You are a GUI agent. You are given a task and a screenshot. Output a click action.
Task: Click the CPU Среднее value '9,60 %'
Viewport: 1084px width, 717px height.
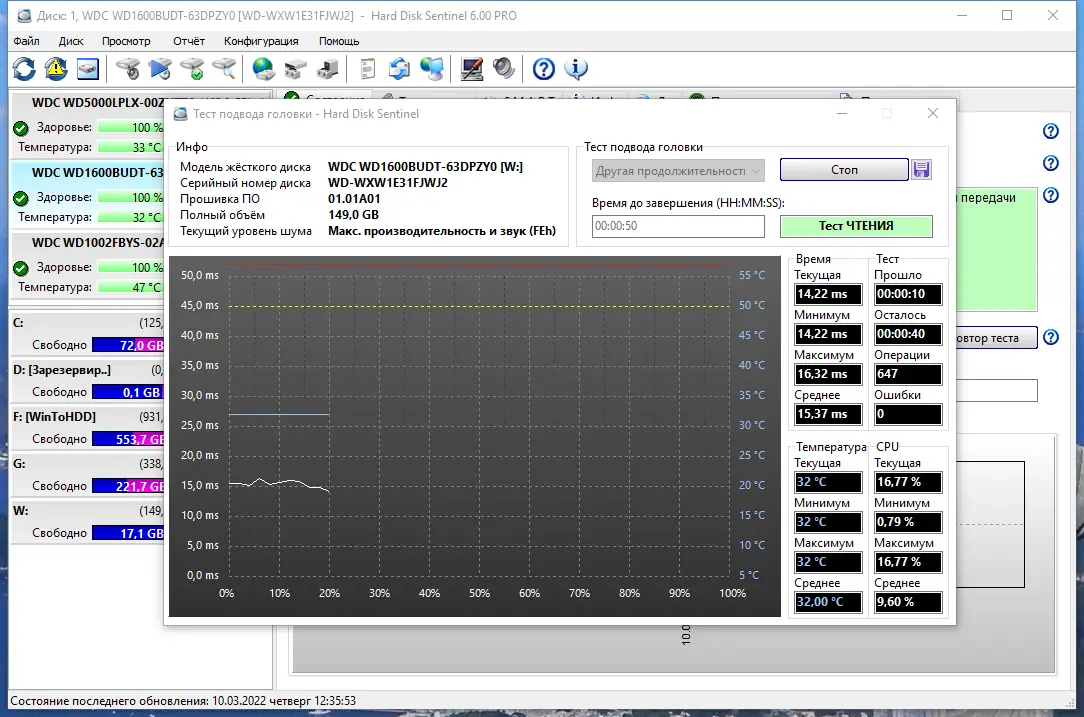(x=908, y=602)
